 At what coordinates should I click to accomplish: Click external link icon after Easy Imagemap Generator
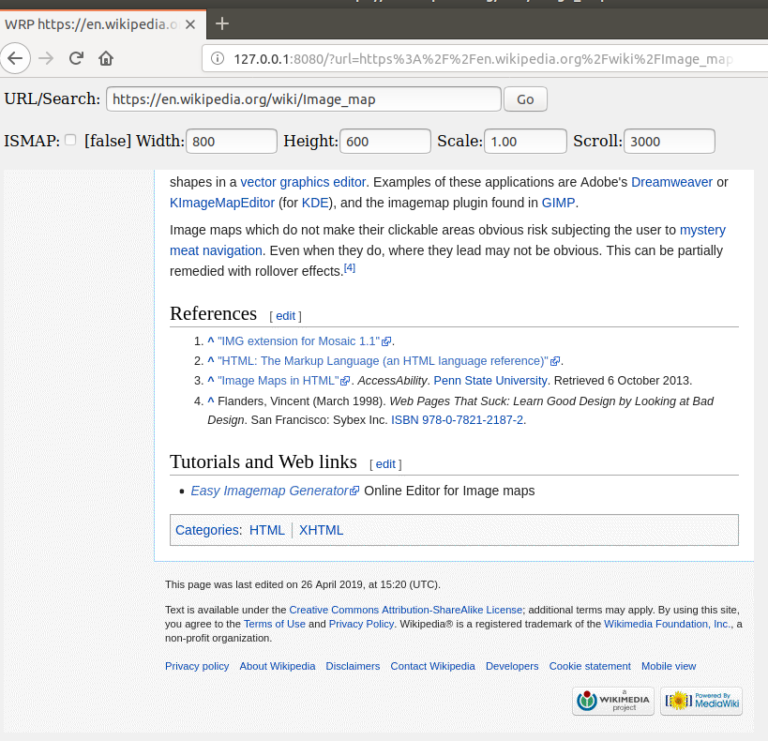(355, 491)
